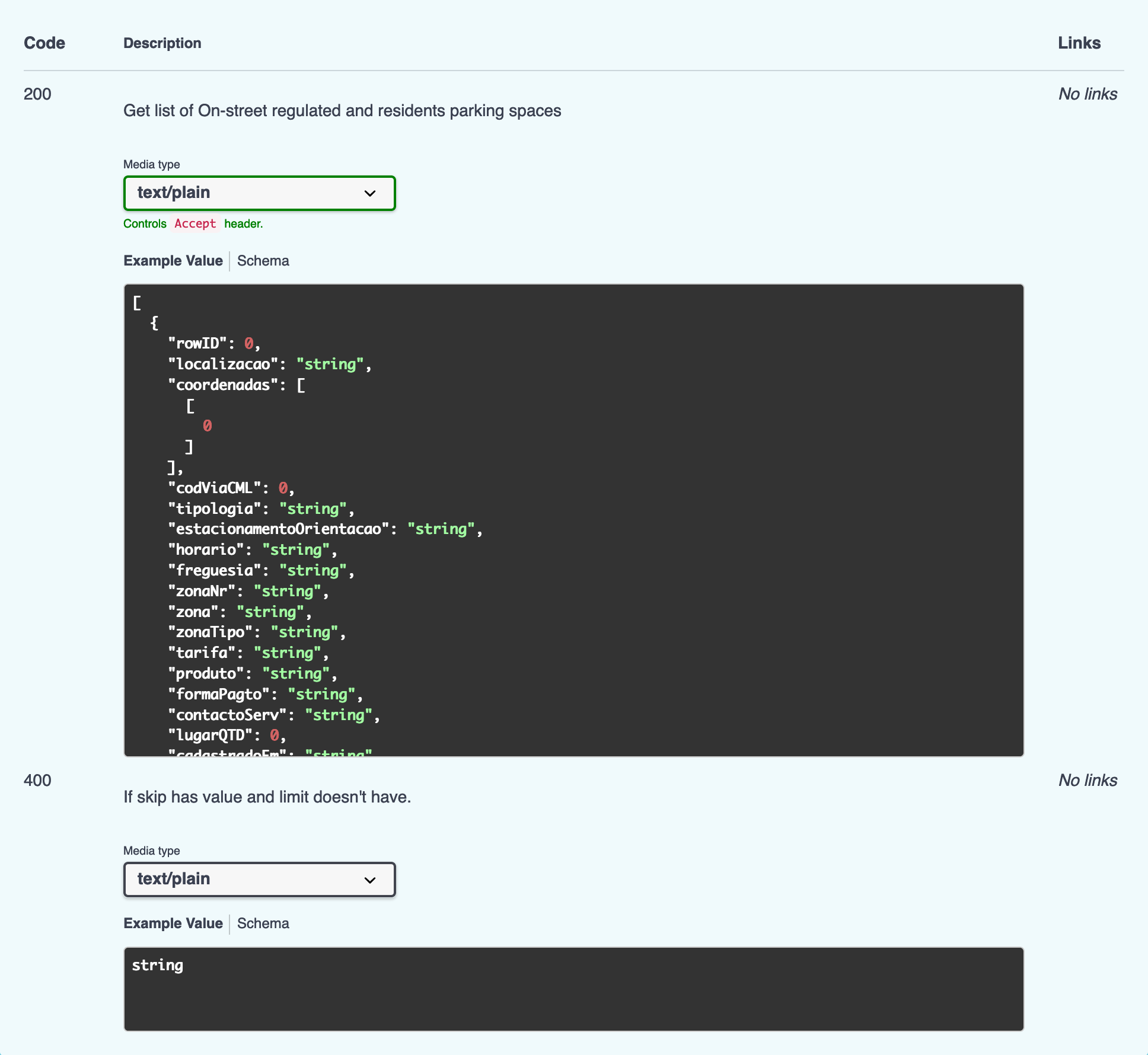Click the 200 response code
The image size is (1148, 1055).
(x=37, y=94)
